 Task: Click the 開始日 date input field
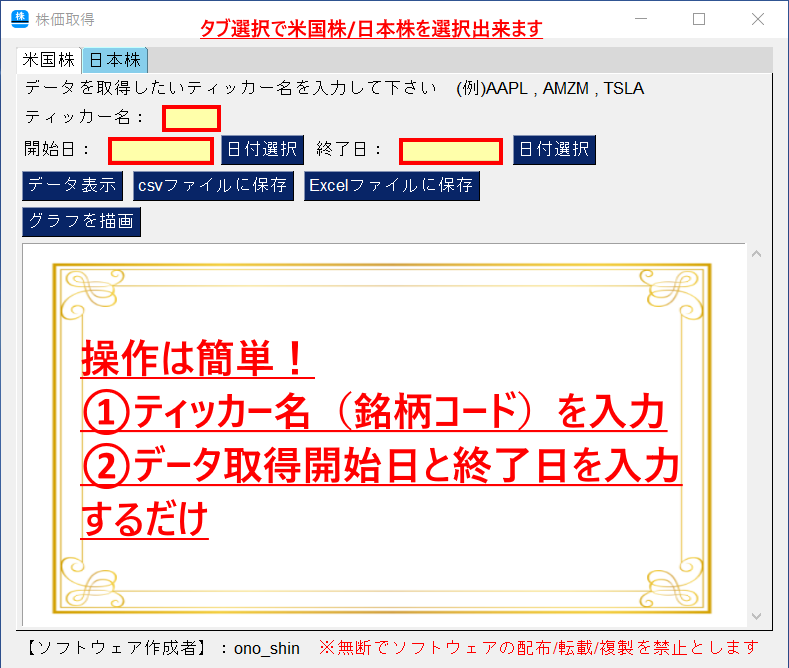[161, 151]
